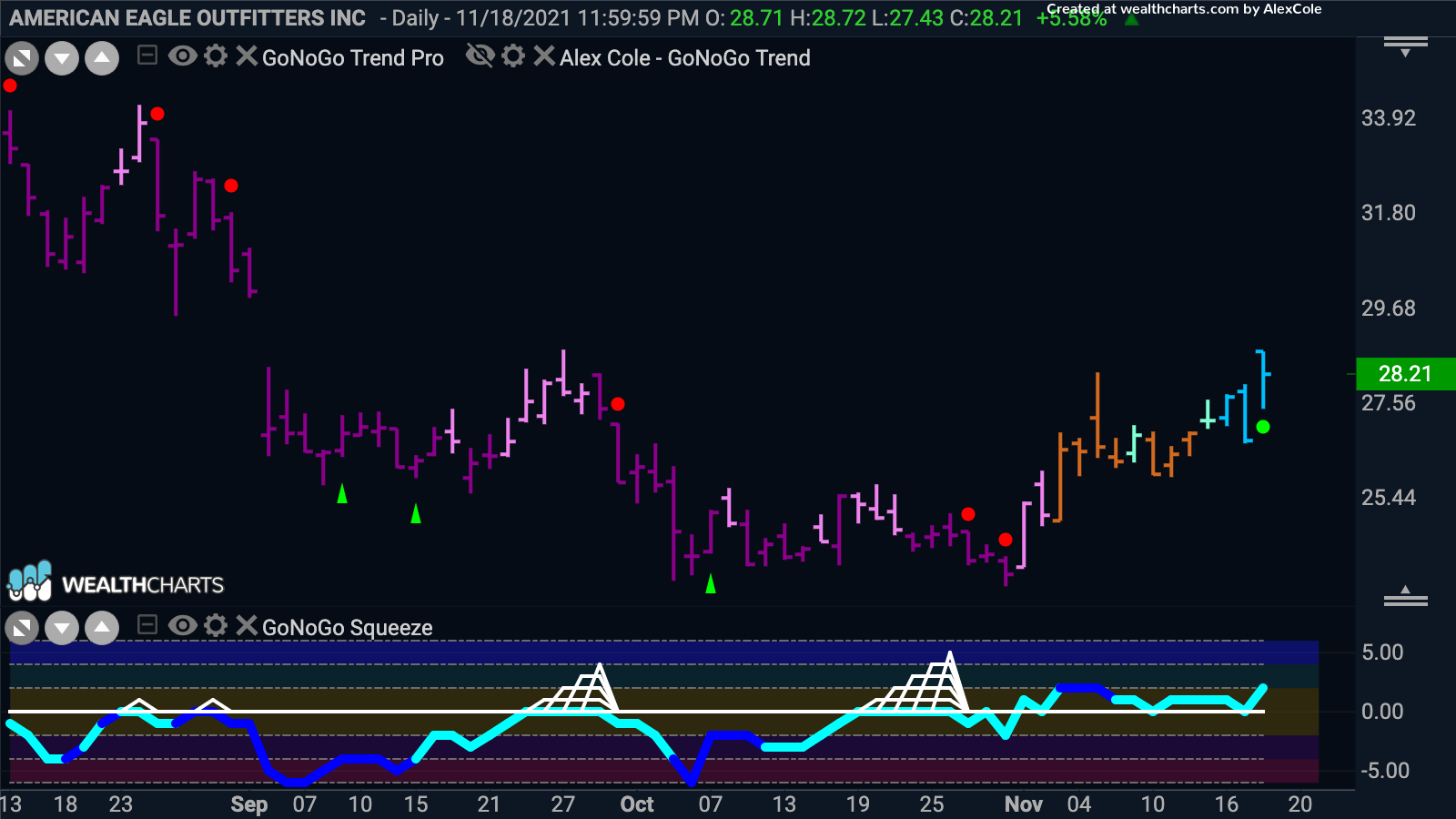Click Squeeze axis label -5.00
Image resolution: width=1456 pixels, height=819 pixels.
pyautogui.click(x=1385, y=771)
